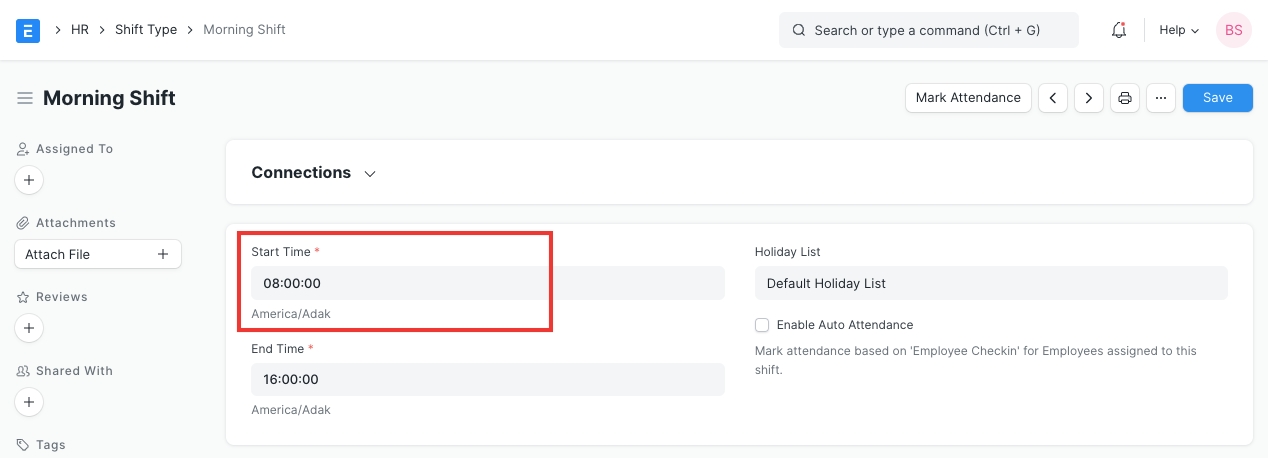Click the Save button
Screen dimensions: 1268x458
coord(1217,98)
